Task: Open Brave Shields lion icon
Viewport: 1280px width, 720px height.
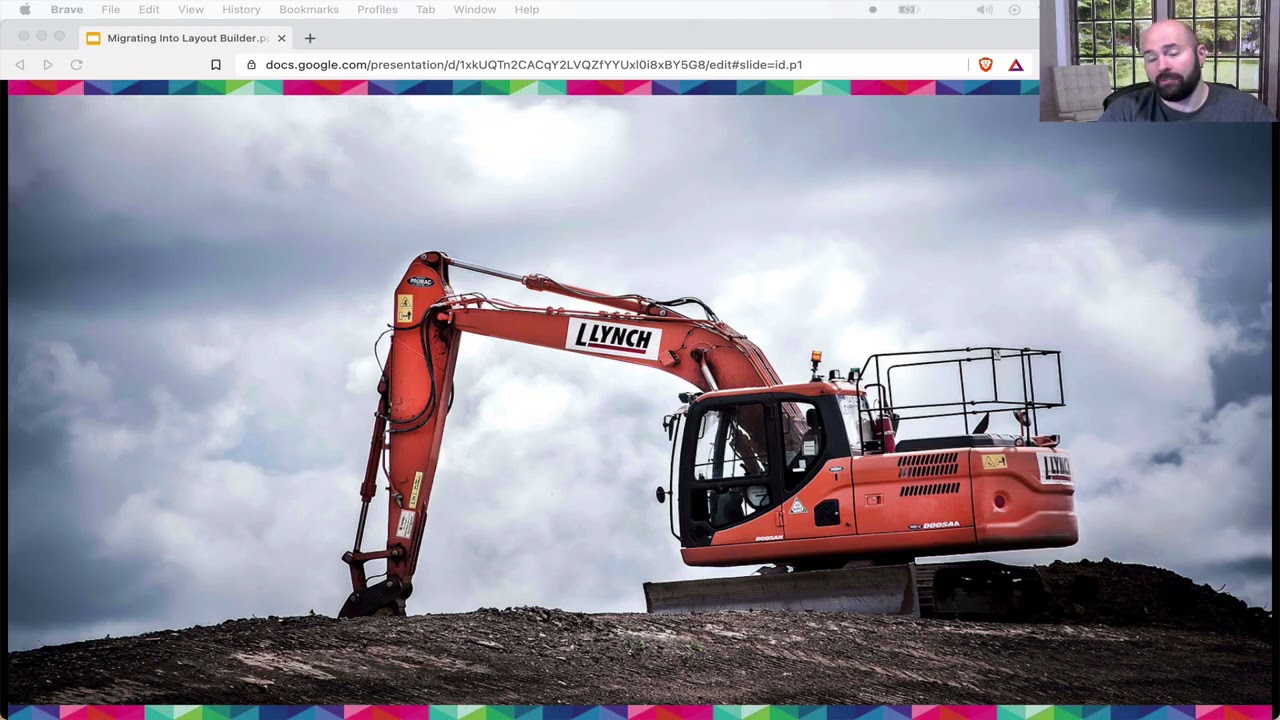Action: [986, 65]
